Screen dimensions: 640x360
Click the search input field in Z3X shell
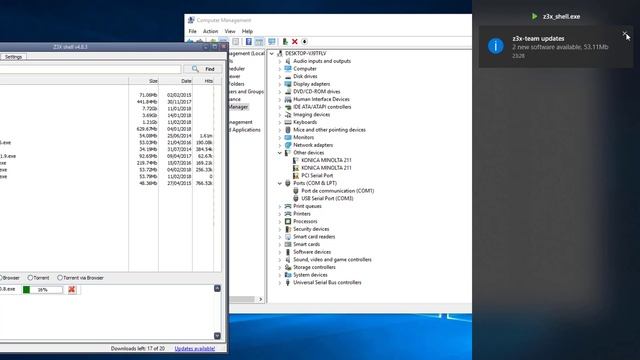coord(90,69)
